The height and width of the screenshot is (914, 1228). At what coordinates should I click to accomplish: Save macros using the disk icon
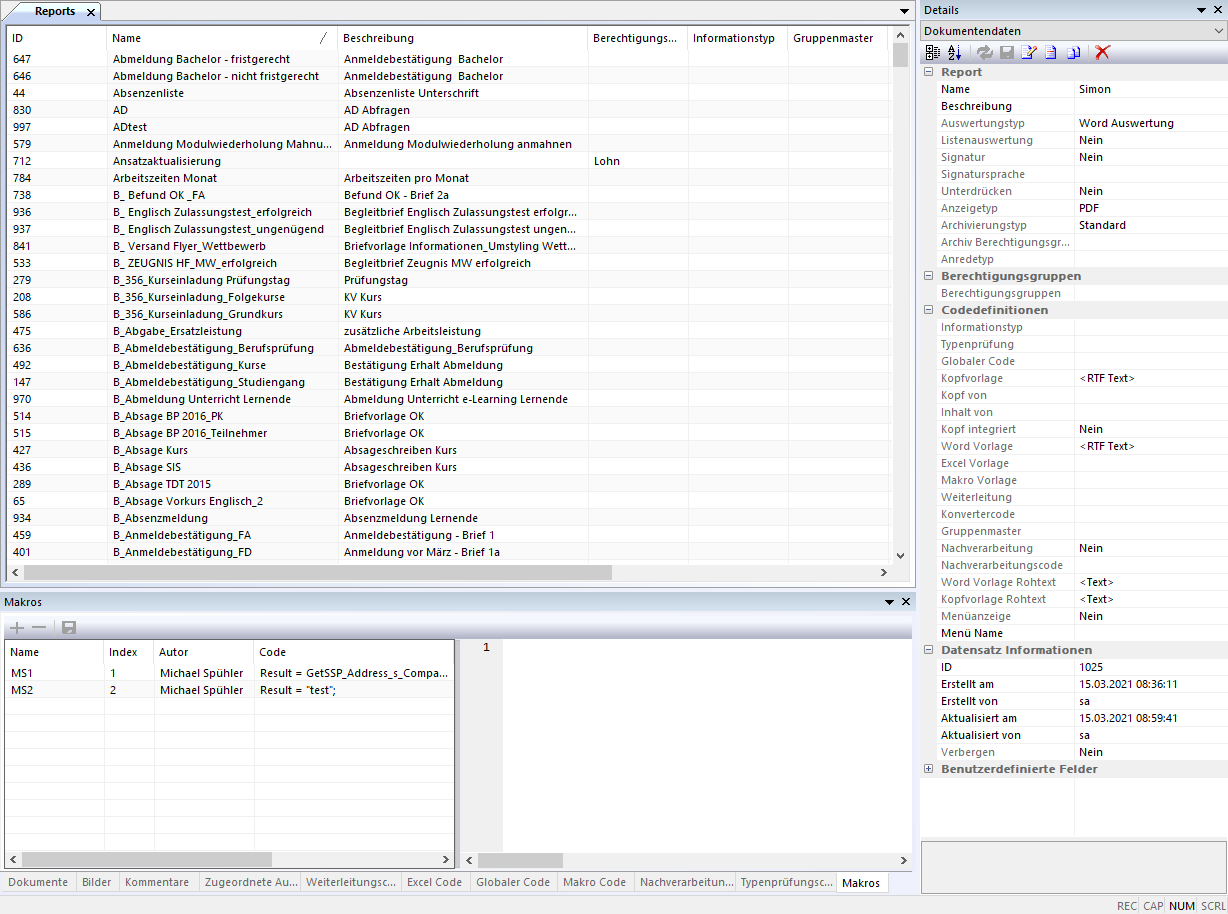pos(69,628)
